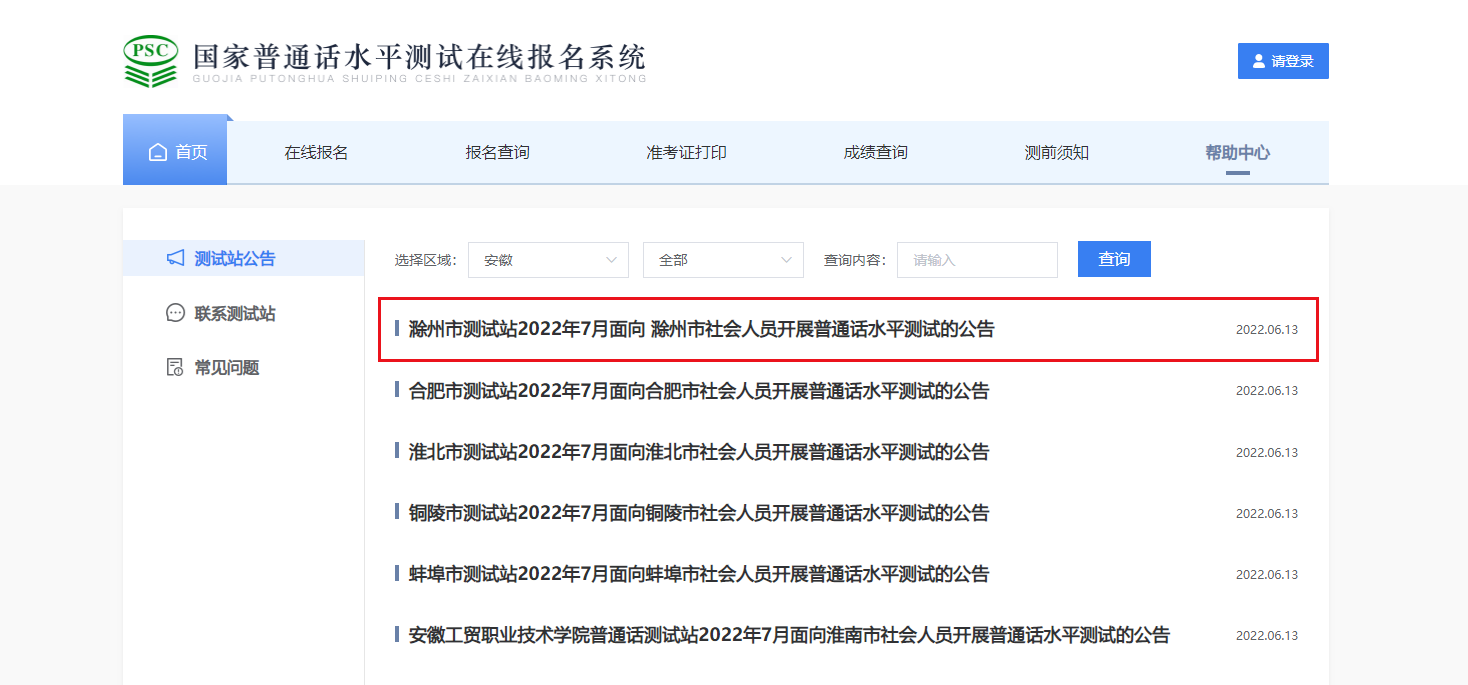Click the document icon beside 常见问题
This screenshot has height=685, width=1468.
click(x=175, y=367)
